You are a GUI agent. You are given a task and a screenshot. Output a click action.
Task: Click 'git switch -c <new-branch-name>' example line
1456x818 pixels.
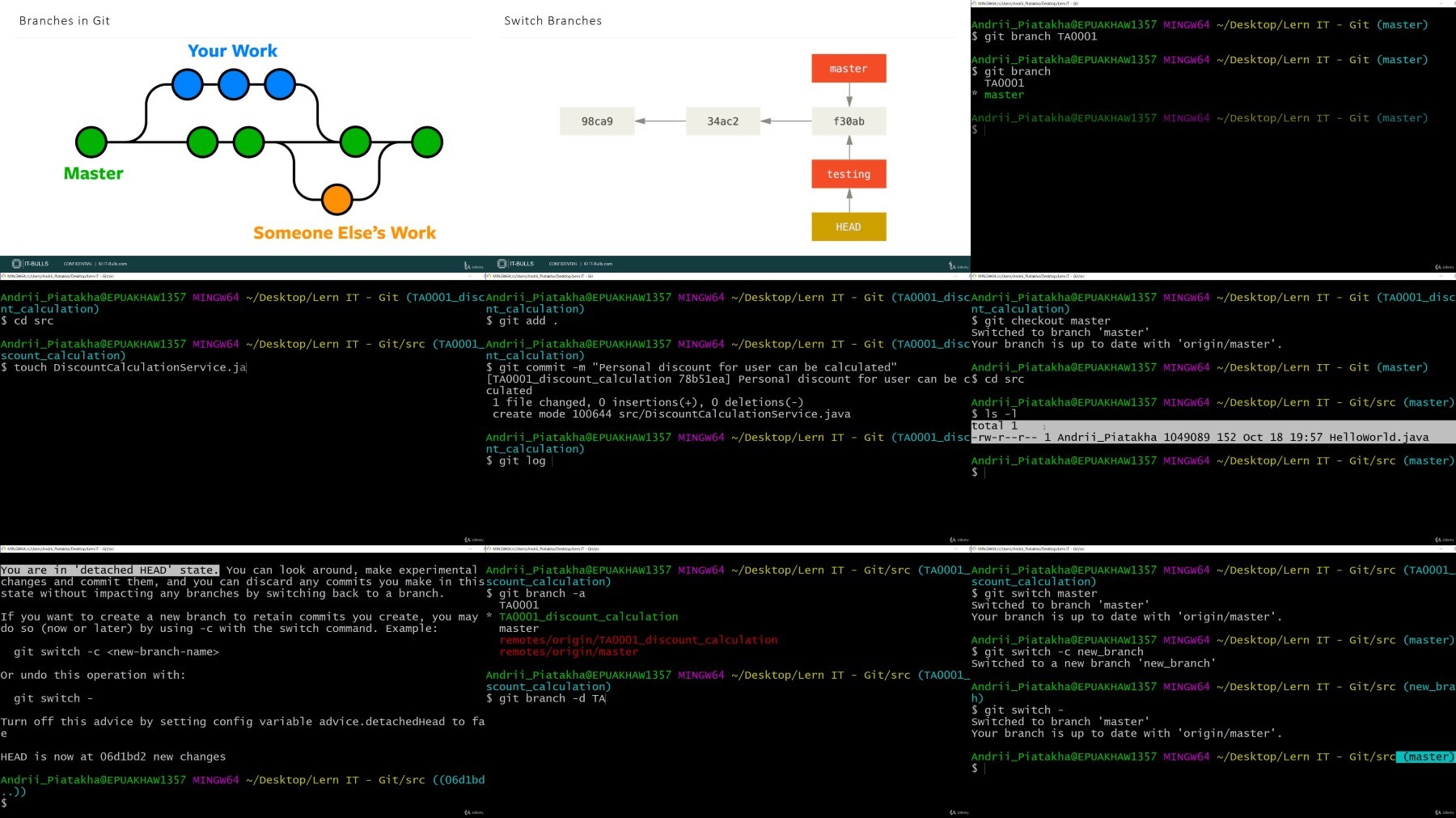[116, 652]
